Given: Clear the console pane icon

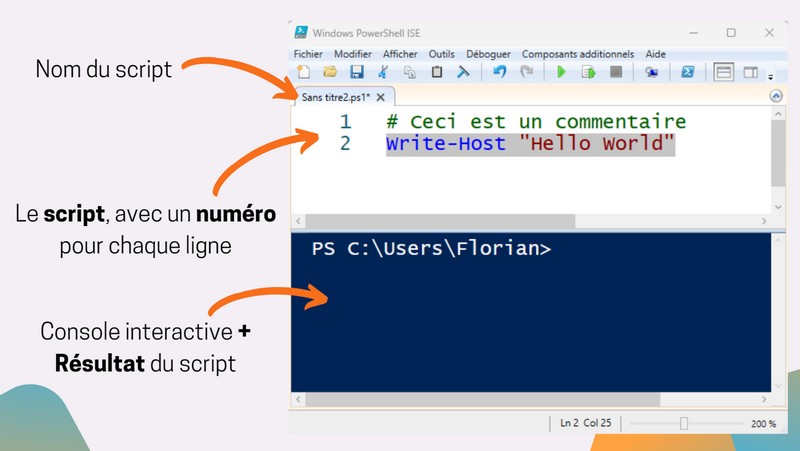Looking at the screenshot, I should pyautogui.click(x=463, y=72).
